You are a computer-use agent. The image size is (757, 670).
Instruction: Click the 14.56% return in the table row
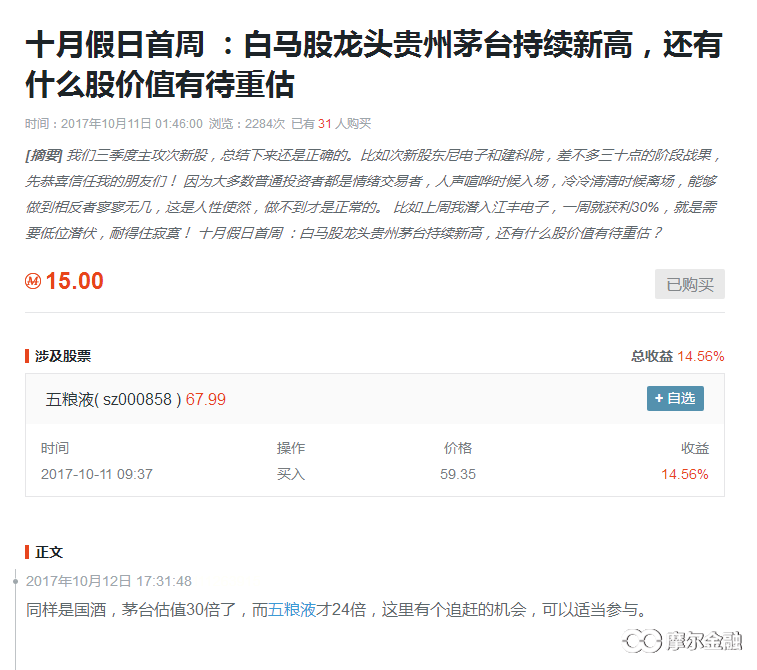[685, 474]
